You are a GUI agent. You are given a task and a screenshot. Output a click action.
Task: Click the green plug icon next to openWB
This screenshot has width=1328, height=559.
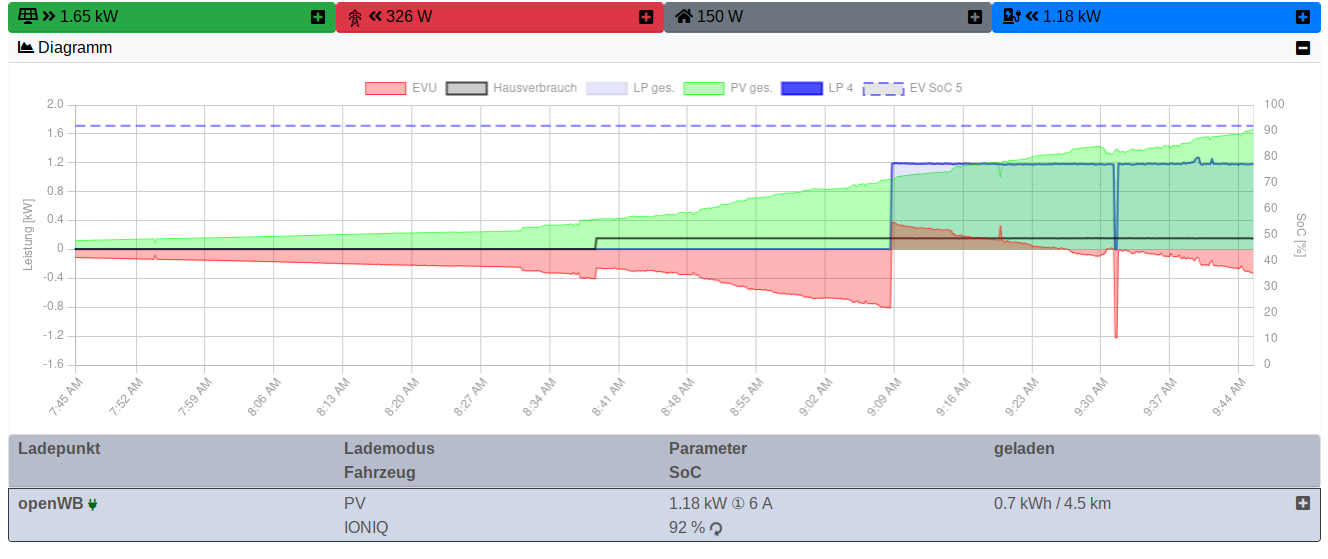pos(93,504)
